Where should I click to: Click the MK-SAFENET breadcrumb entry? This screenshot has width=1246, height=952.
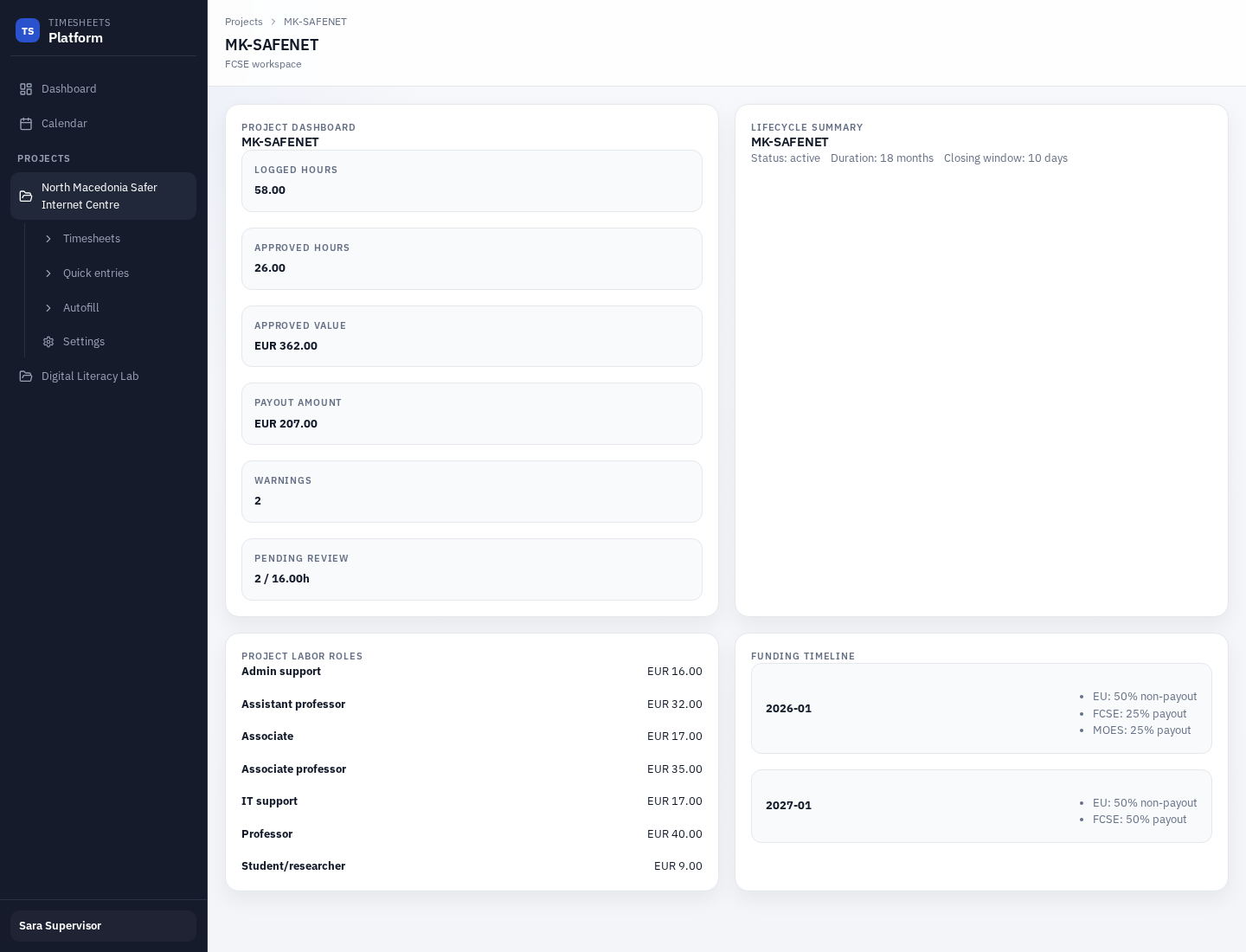tap(315, 22)
